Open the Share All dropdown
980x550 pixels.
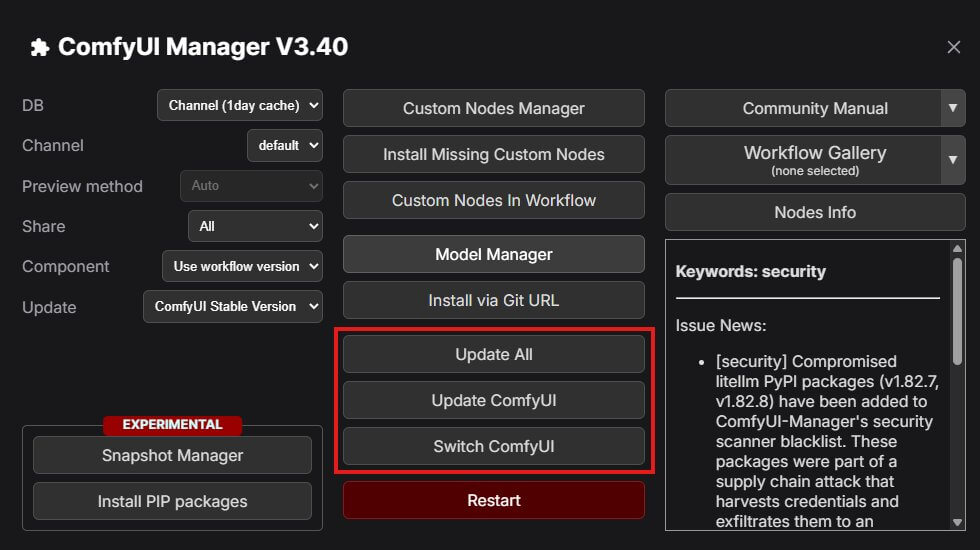tap(256, 226)
